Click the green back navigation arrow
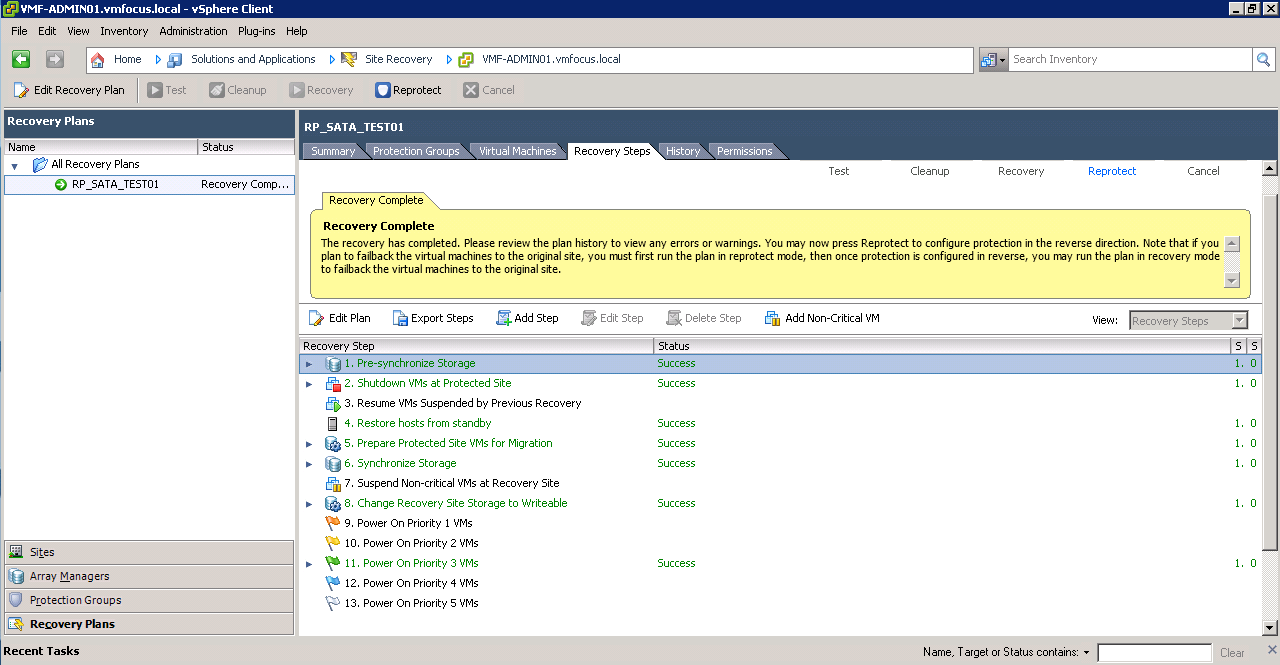Viewport: 1280px width, 665px height. point(21,60)
